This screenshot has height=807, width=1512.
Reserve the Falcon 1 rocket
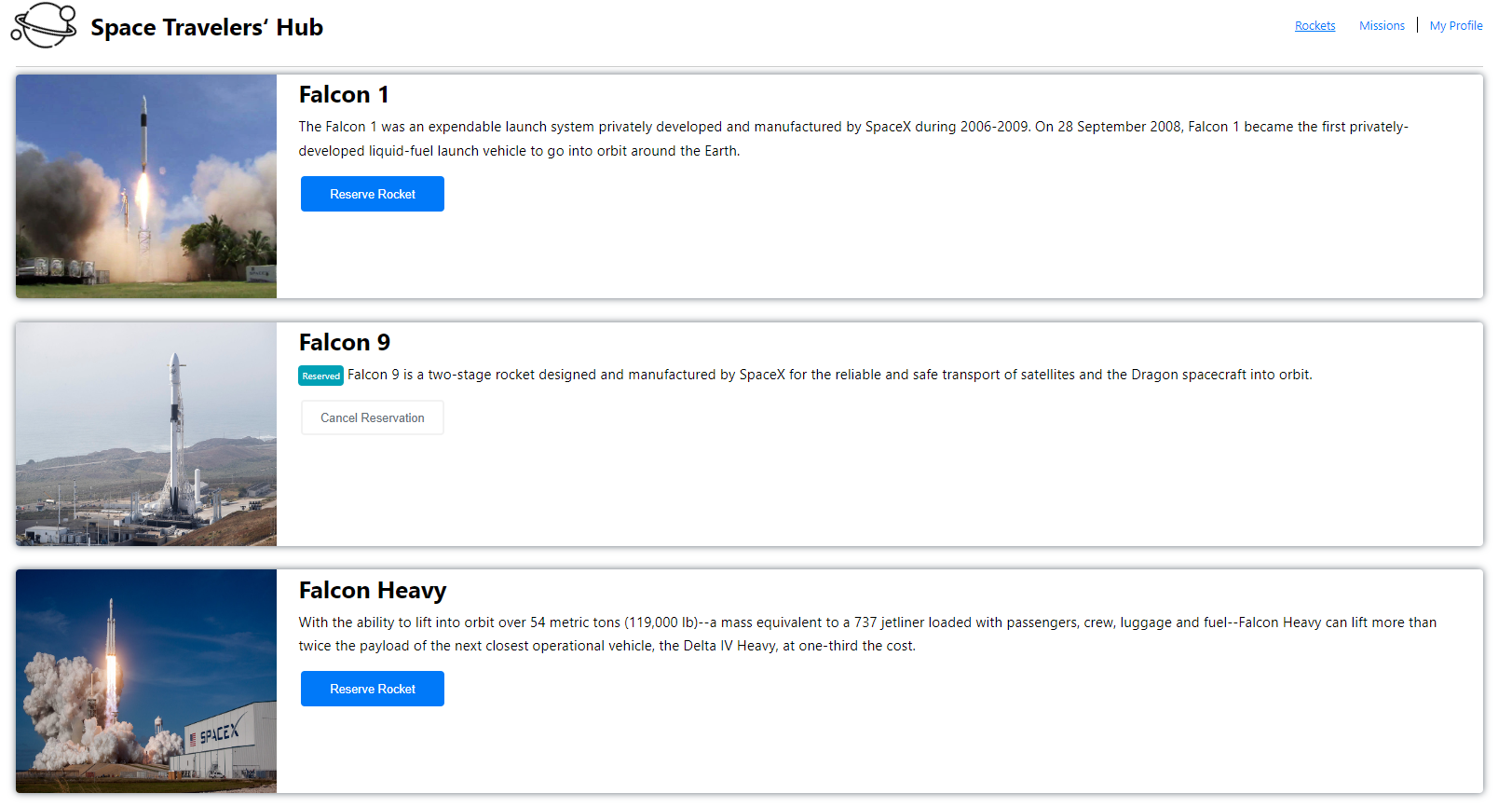pos(372,194)
